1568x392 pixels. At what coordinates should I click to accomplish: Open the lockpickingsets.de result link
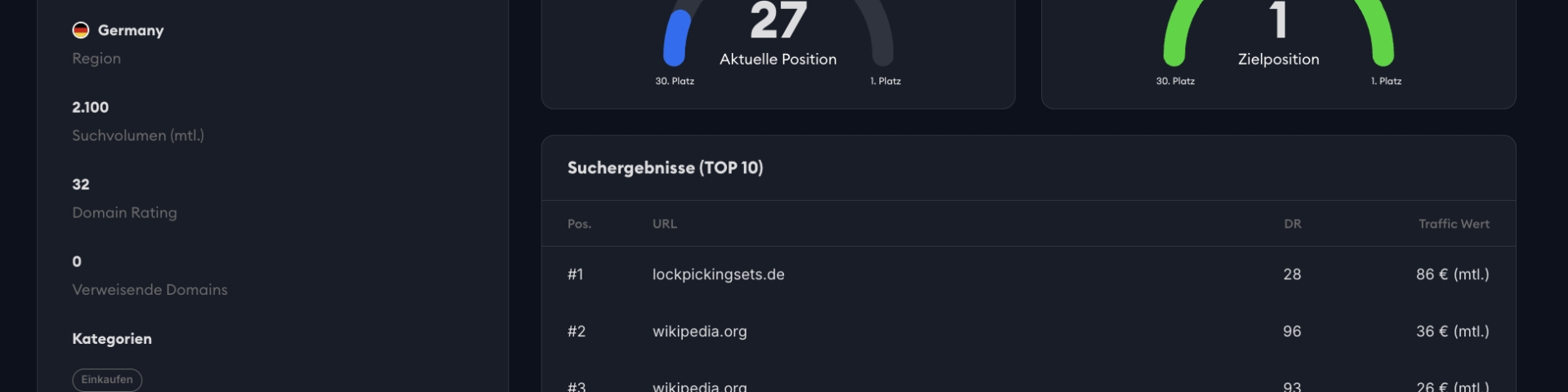pos(718,274)
